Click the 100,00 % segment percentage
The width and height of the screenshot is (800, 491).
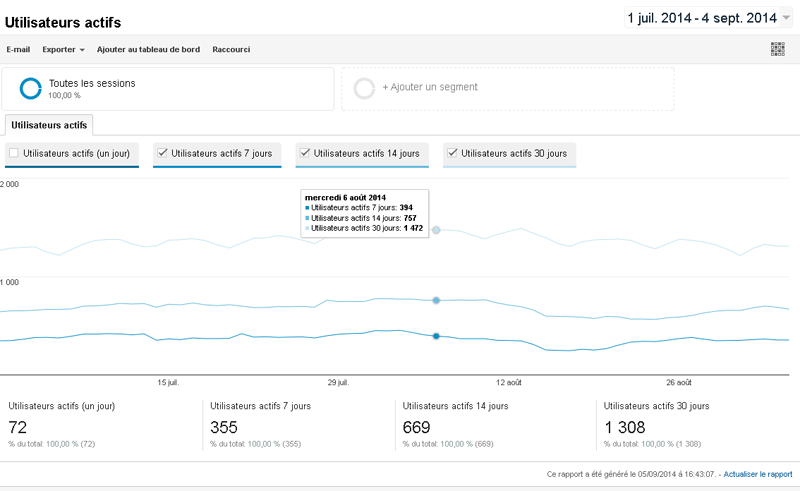pos(64,95)
